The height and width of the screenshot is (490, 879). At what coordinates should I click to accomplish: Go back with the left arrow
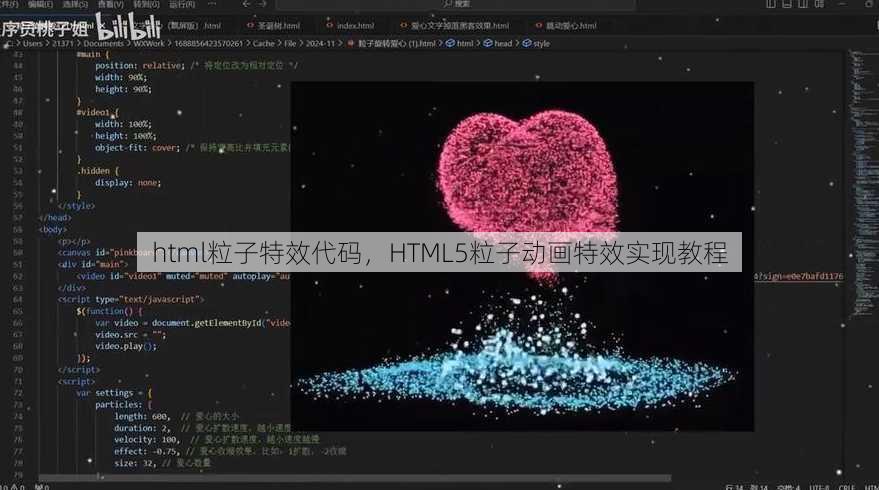point(246,4)
